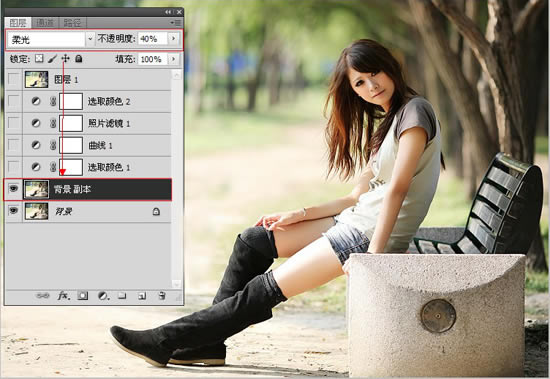Switch to the 路径 tab
Viewport: 550px width, 379px height.
[73, 23]
